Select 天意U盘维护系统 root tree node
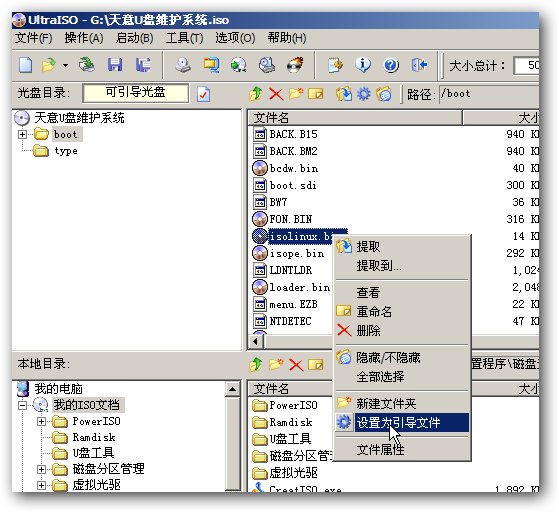 click(x=79, y=118)
